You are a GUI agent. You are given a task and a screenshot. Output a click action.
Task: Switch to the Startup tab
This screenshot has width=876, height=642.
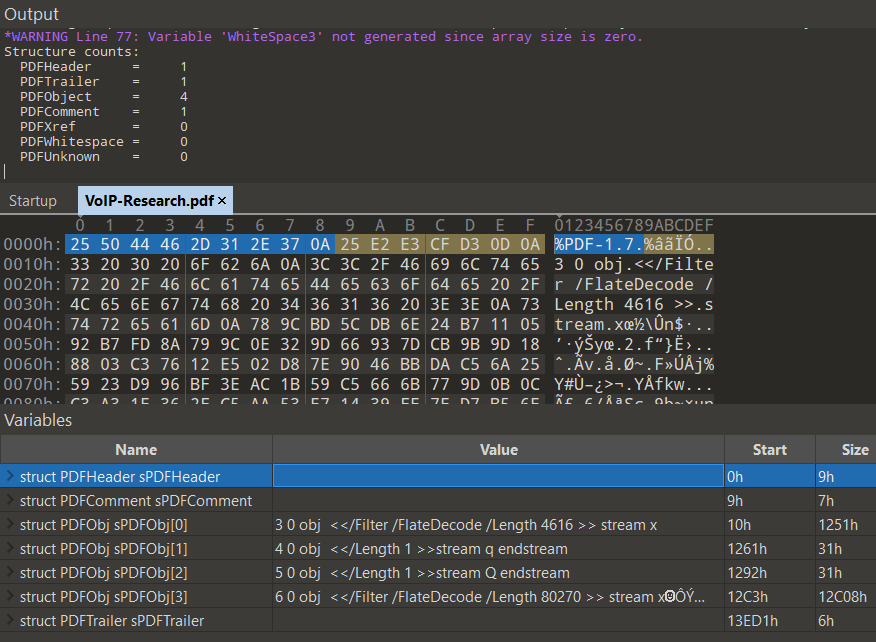[32, 201]
